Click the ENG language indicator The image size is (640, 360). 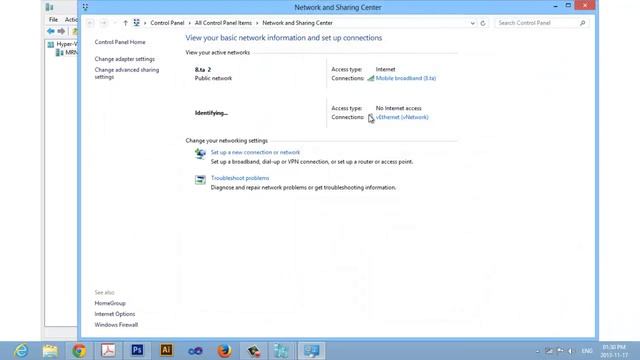(x=587, y=351)
